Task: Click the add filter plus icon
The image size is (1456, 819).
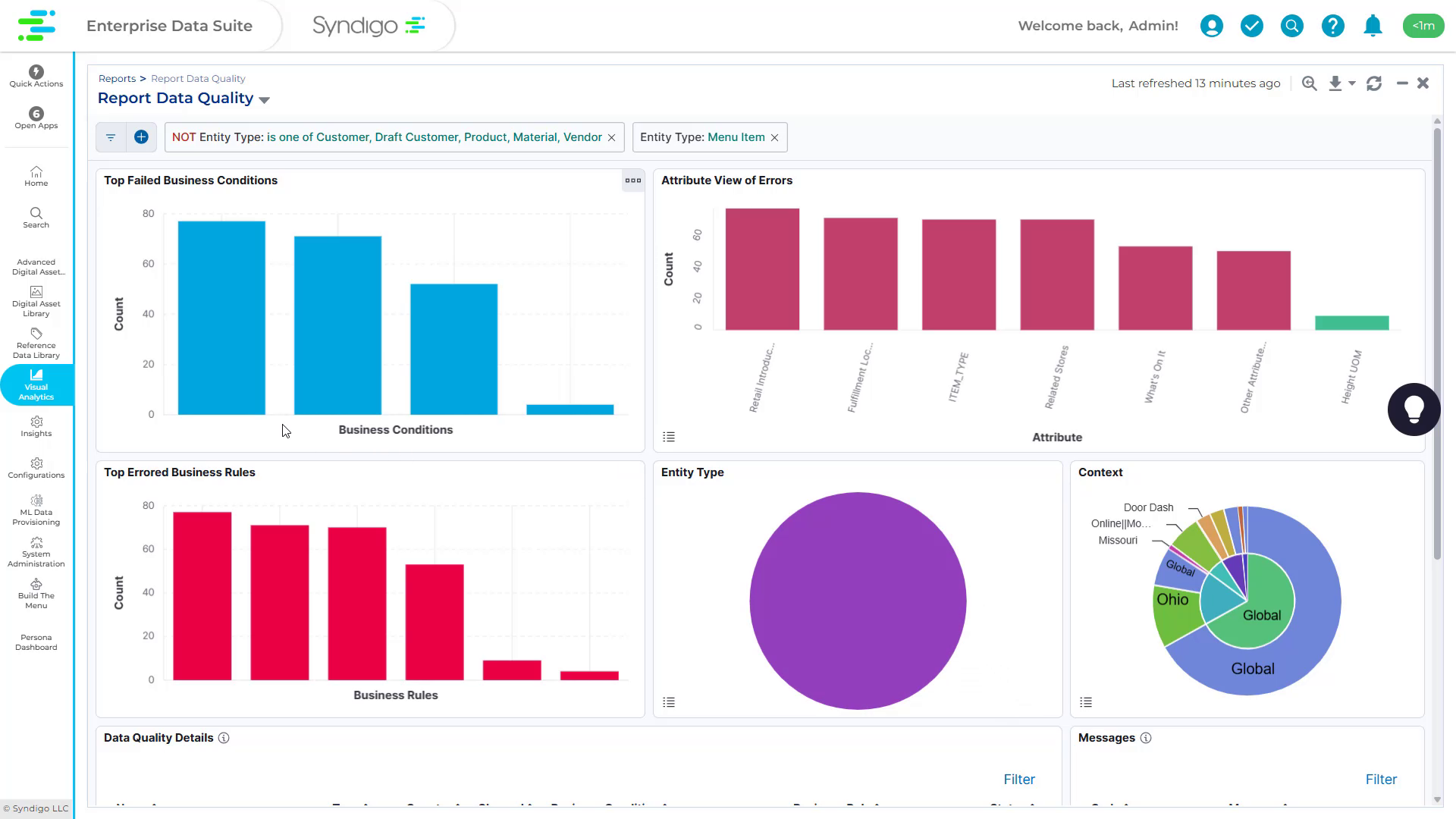Action: click(x=141, y=137)
